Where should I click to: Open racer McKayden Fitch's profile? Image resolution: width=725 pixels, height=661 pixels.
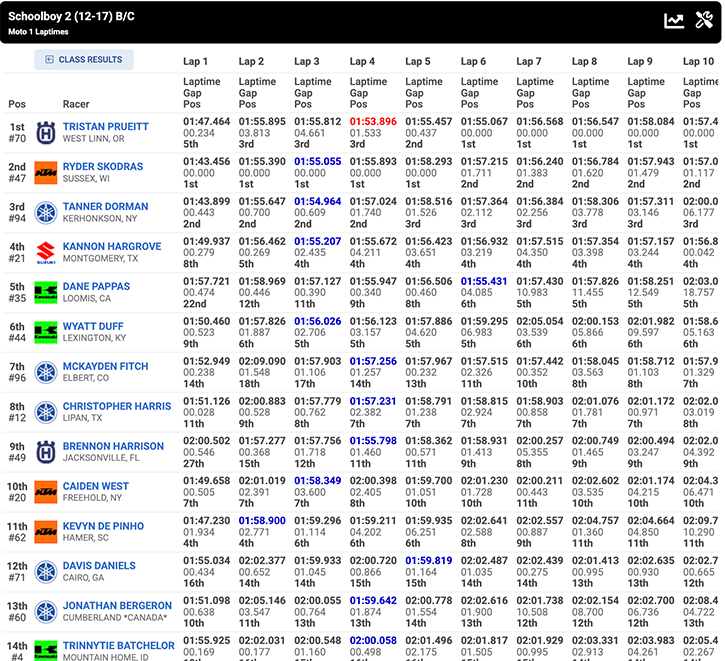pyautogui.click(x=105, y=366)
